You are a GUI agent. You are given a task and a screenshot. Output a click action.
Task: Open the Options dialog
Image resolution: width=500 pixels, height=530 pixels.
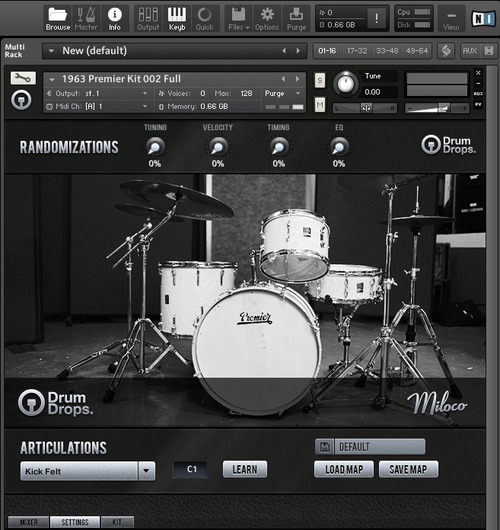pos(267,19)
